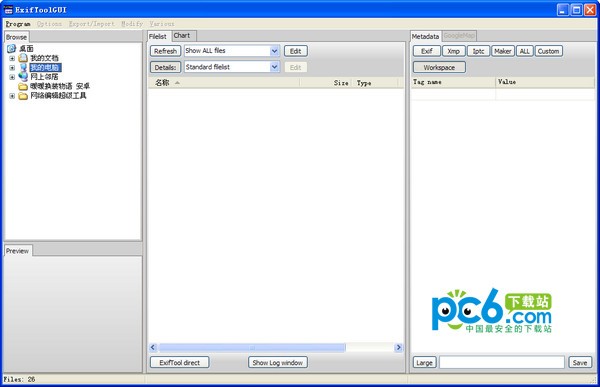Select the 桌面 root tree item
600x387 pixels.
click(26, 49)
